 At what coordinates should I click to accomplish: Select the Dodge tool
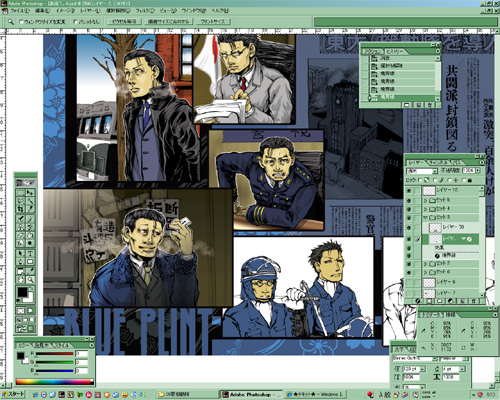coord(30,243)
